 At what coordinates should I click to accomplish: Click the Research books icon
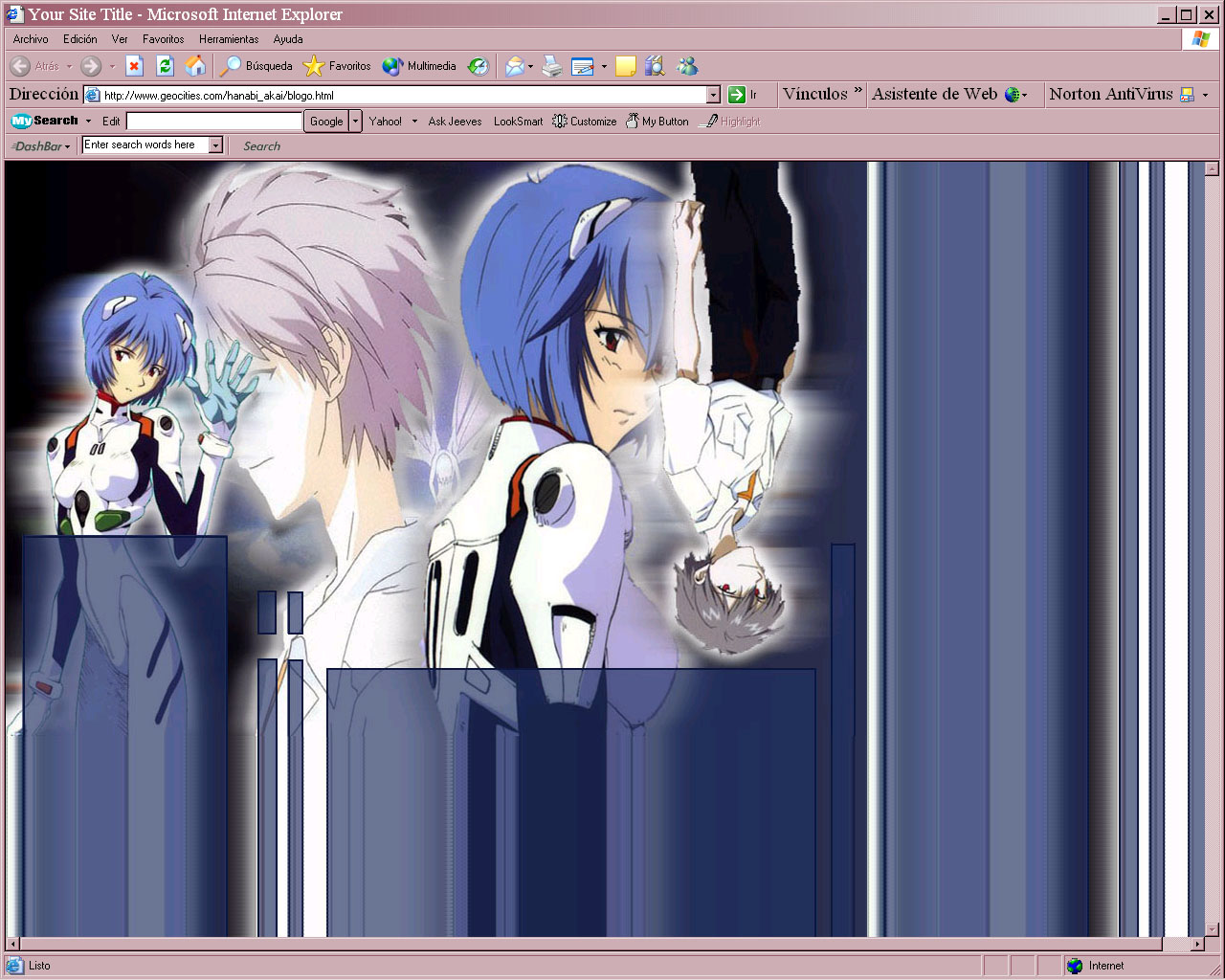655,66
